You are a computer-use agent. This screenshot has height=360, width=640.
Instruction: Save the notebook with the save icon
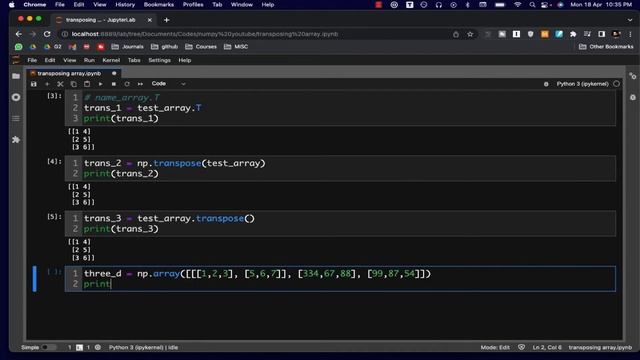pos(33,84)
